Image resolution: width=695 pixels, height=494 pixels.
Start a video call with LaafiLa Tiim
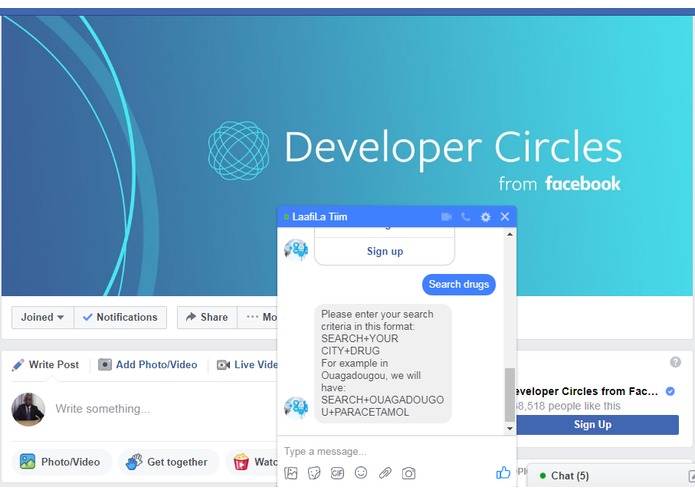pos(446,217)
